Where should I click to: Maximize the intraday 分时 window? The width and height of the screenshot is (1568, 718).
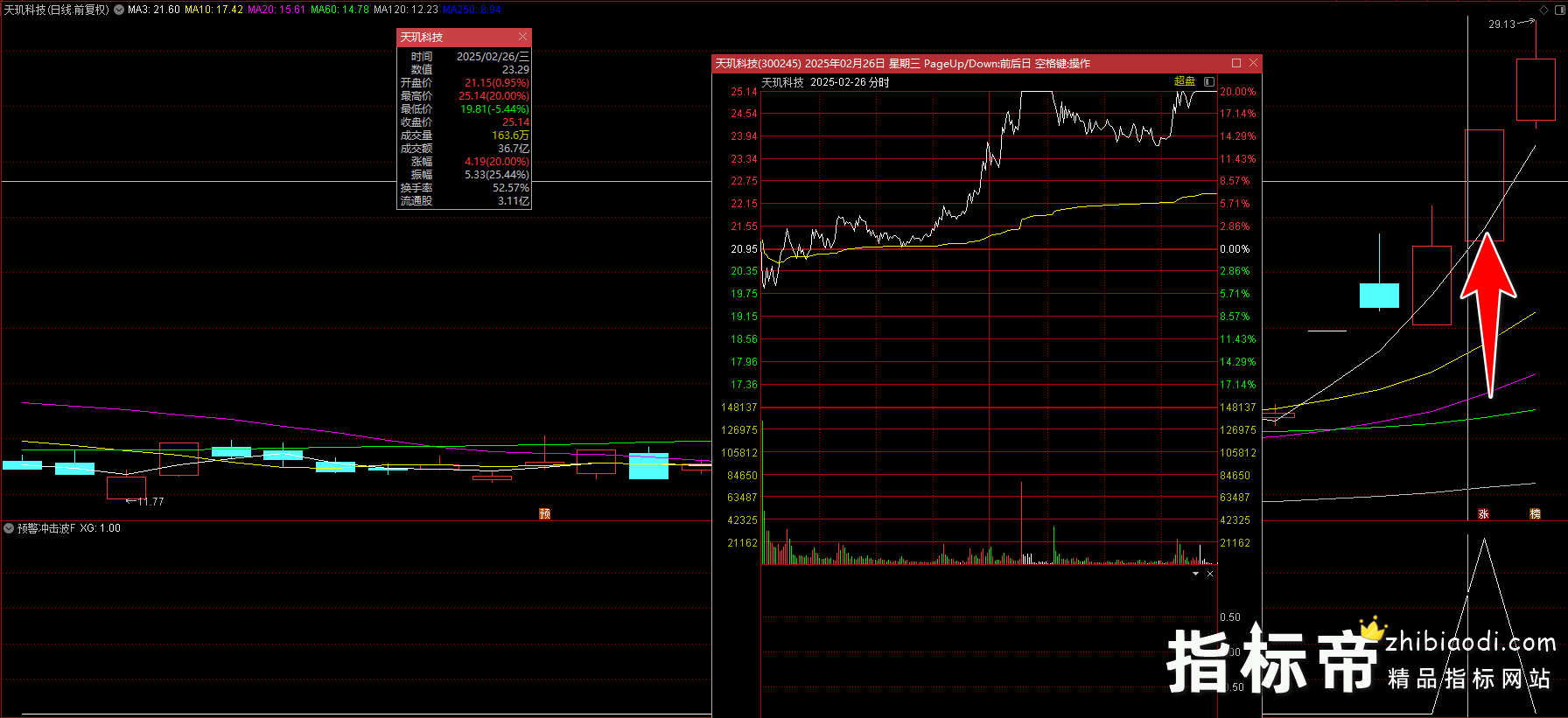[x=1236, y=63]
